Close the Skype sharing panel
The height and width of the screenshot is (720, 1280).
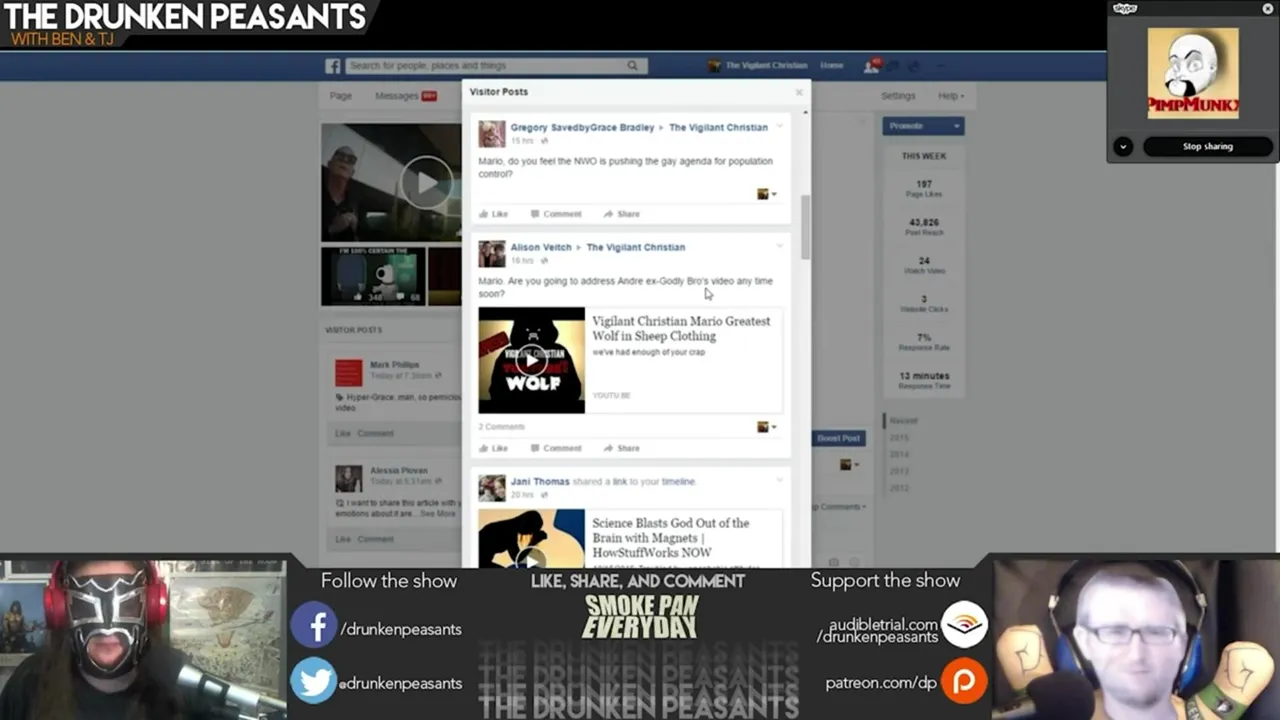coord(1267,9)
